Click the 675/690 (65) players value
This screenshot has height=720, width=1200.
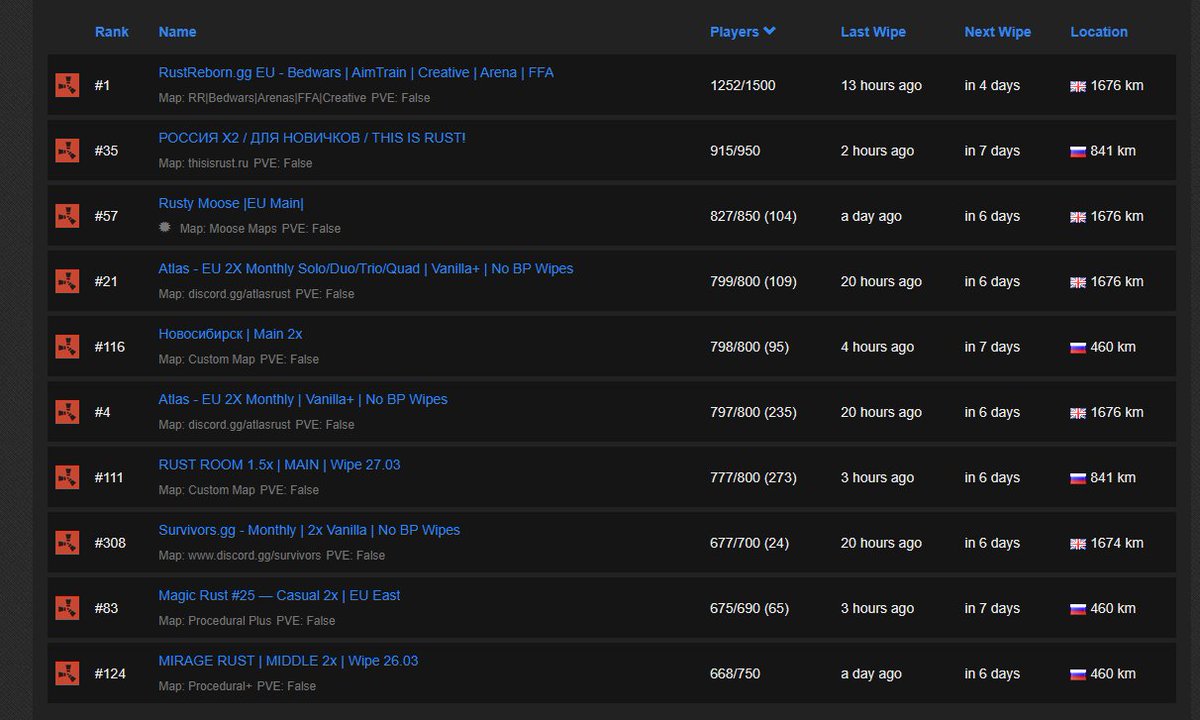[x=749, y=608]
